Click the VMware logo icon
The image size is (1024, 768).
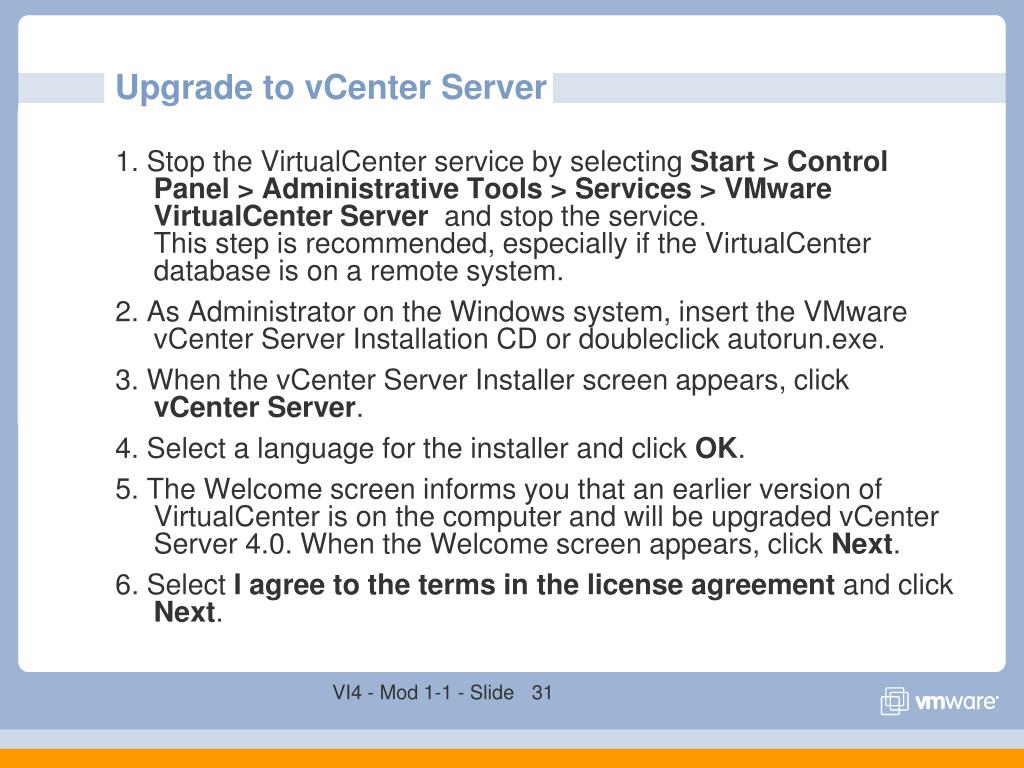click(895, 701)
